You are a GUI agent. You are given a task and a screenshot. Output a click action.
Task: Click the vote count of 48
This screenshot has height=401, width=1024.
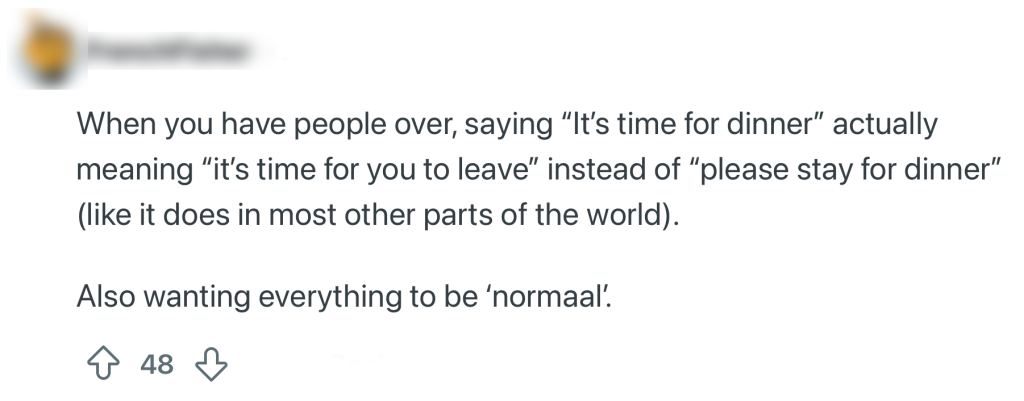pyautogui.click(x=157, y=364)
